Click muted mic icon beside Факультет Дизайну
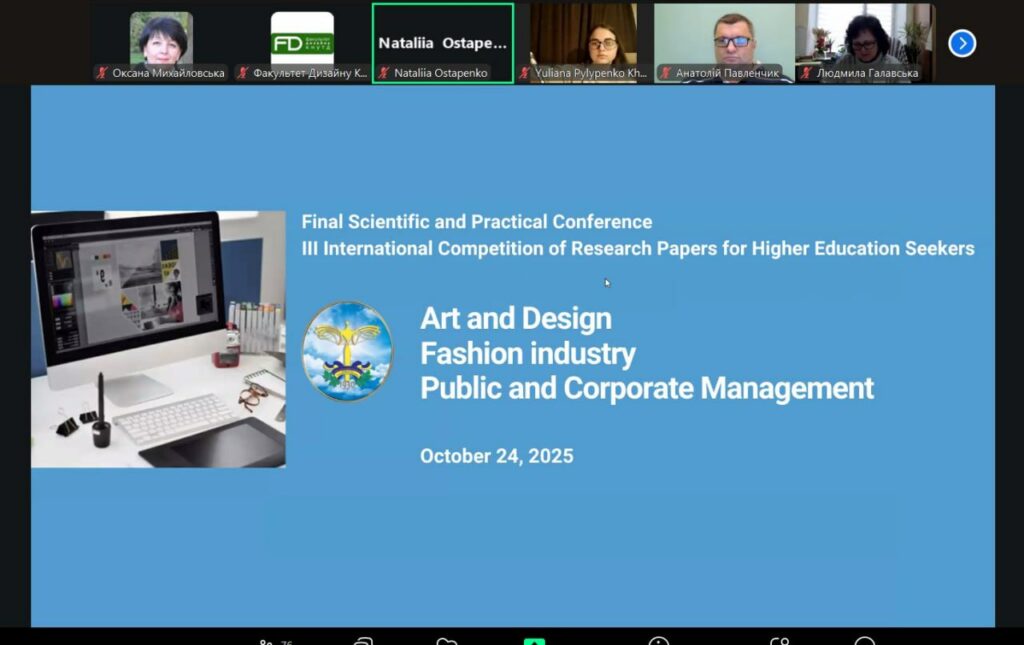This screenshot has width=1024, height=645. [243, 73]
